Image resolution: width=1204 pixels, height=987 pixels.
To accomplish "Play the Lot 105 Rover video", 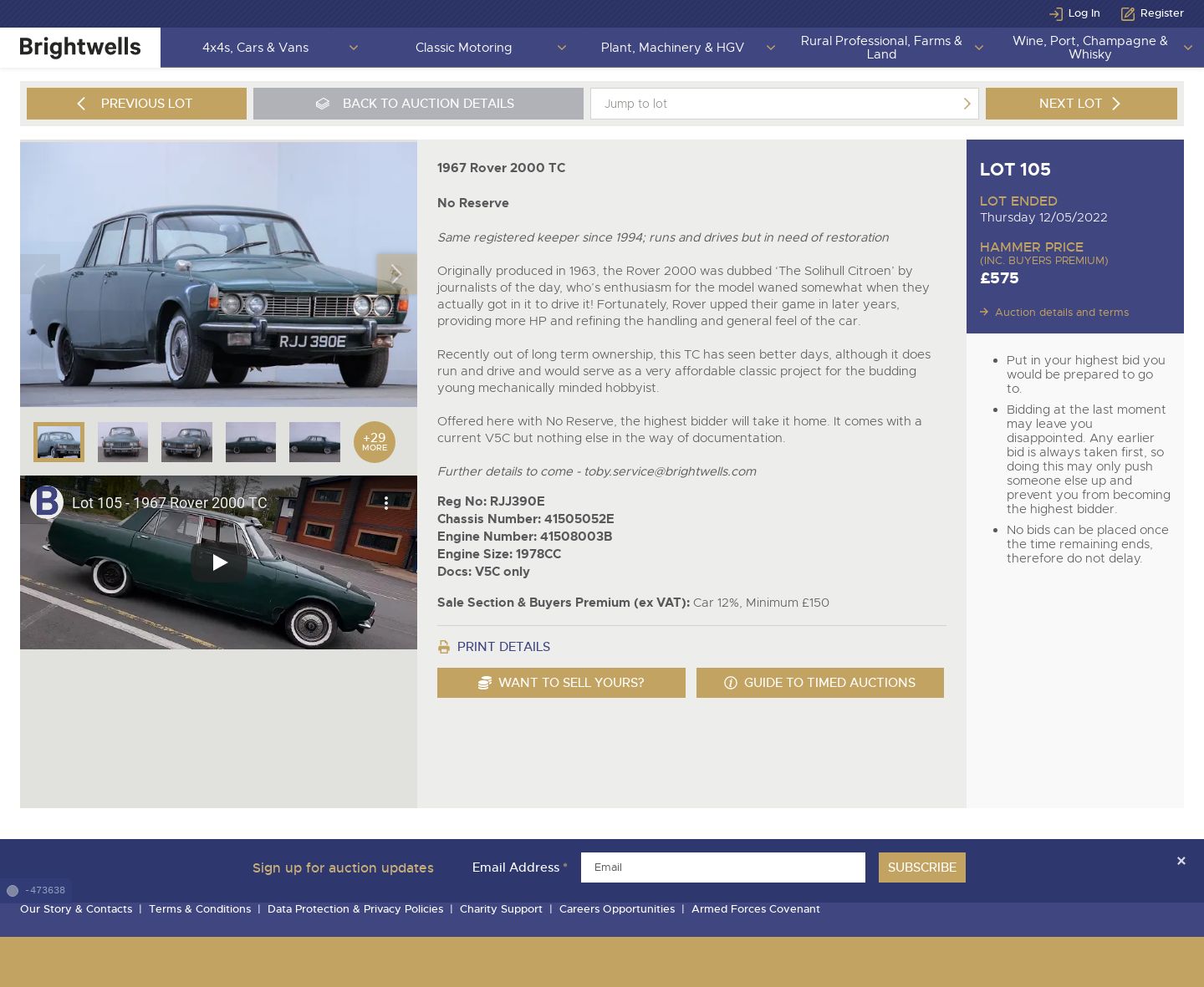I will coord(219,562).
